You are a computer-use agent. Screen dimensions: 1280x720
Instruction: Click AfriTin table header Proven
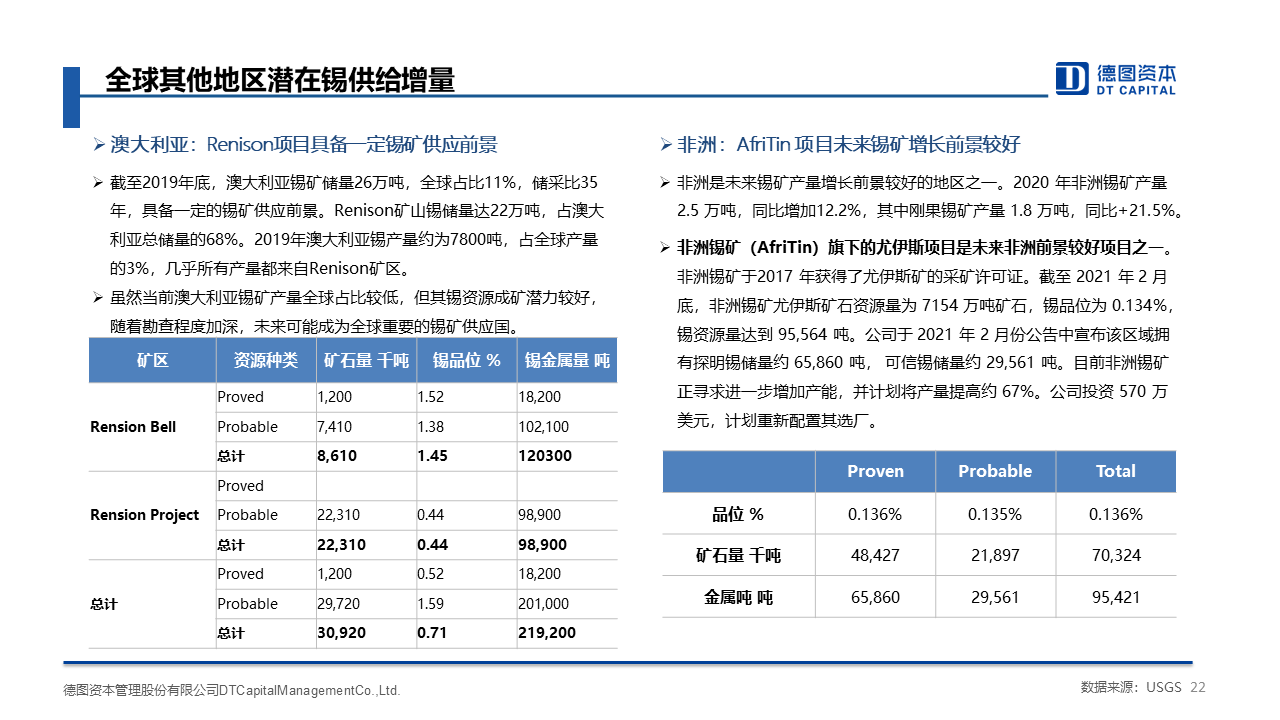[875, 471]
